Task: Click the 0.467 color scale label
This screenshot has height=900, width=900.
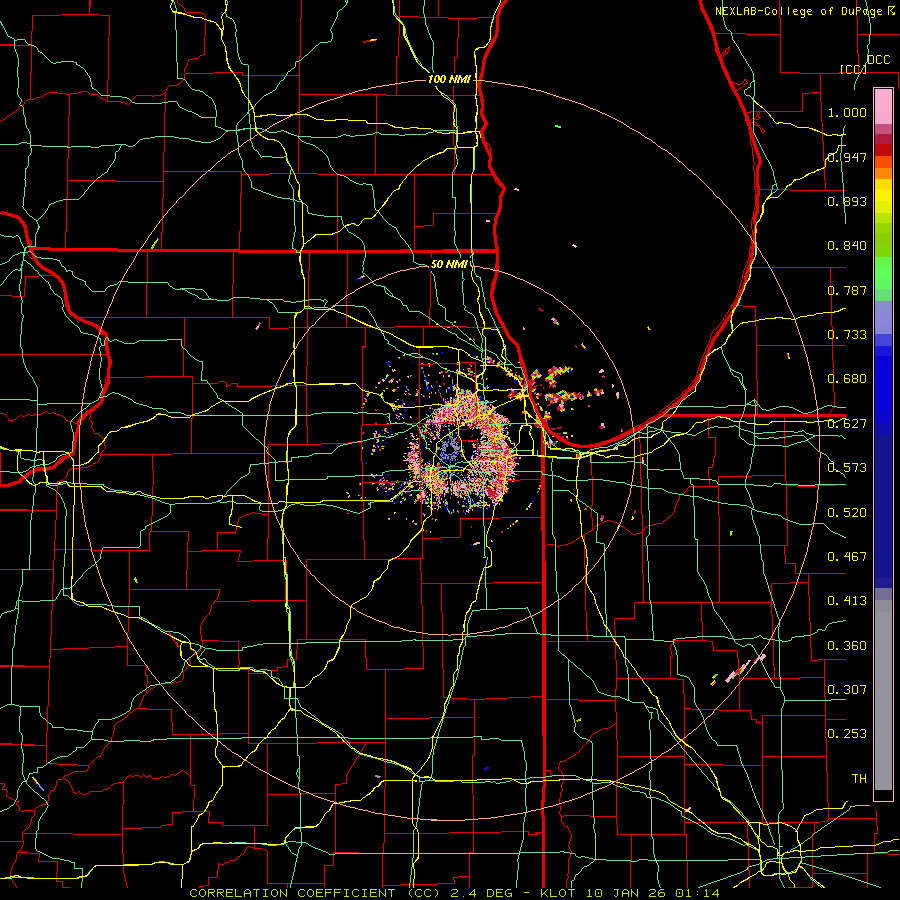Action: (x=847, y=557)
